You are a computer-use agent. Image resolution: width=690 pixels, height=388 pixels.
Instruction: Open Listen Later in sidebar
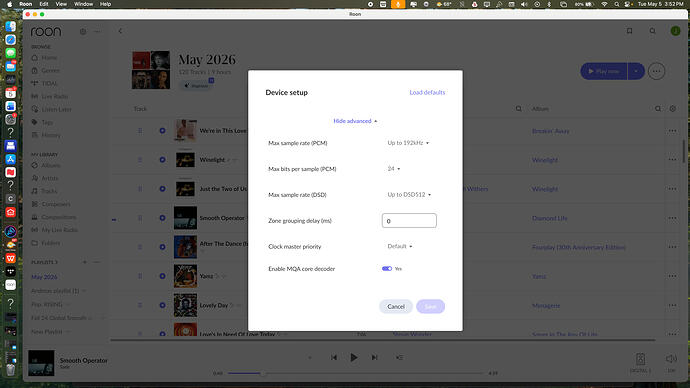click(x=56, y=109)
